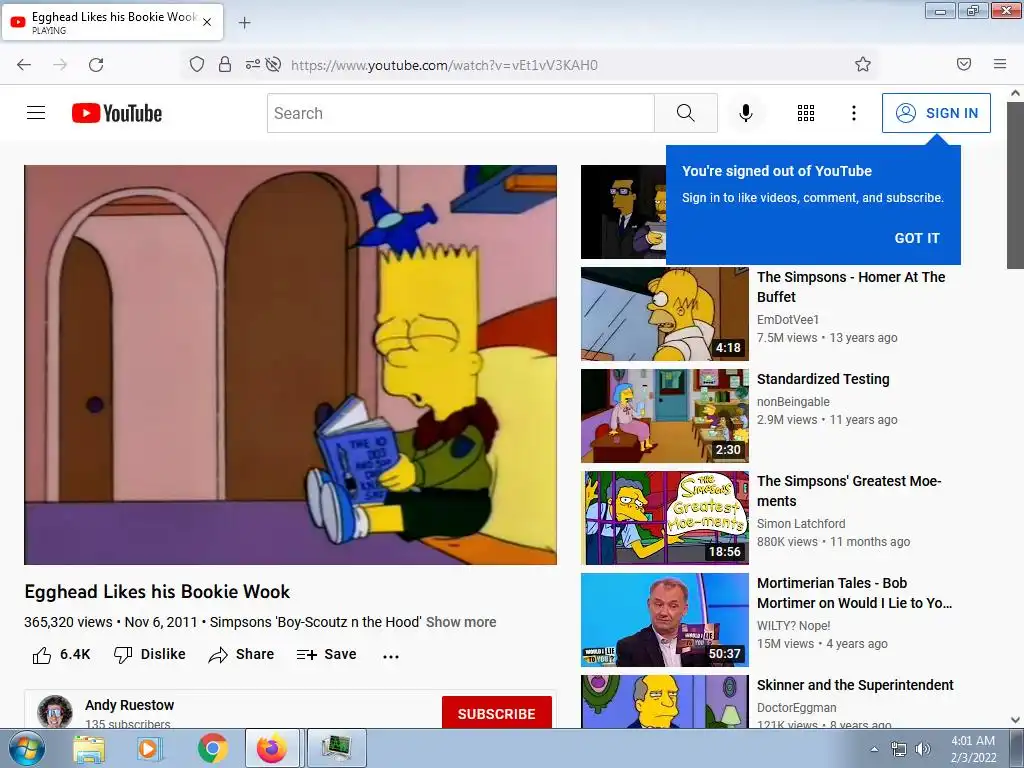The width and height of the screenshot is (1024, 768).
Task: Open the volume speaker tray icon
Action: click(x=923, y=749)
